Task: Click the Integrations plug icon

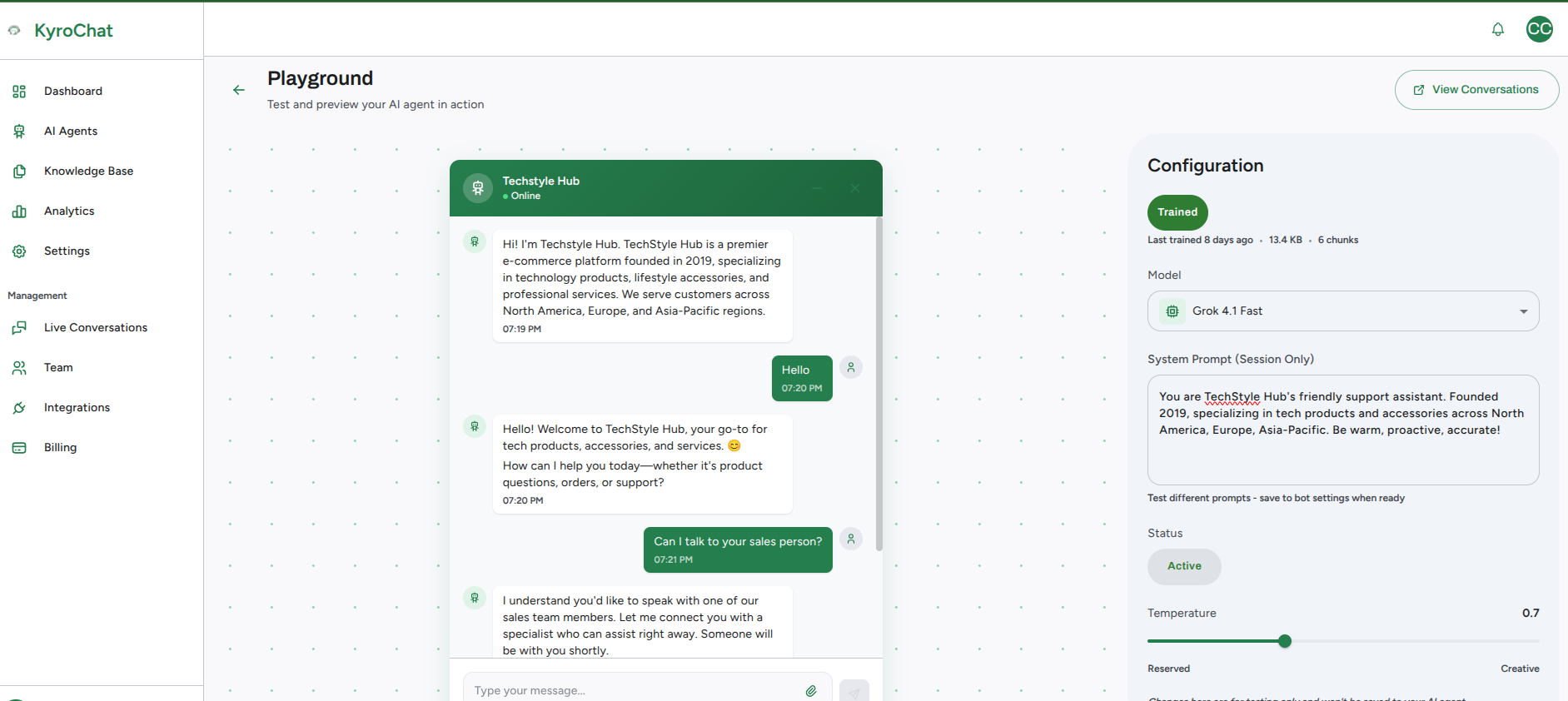Action: click(x=19, y=408)
